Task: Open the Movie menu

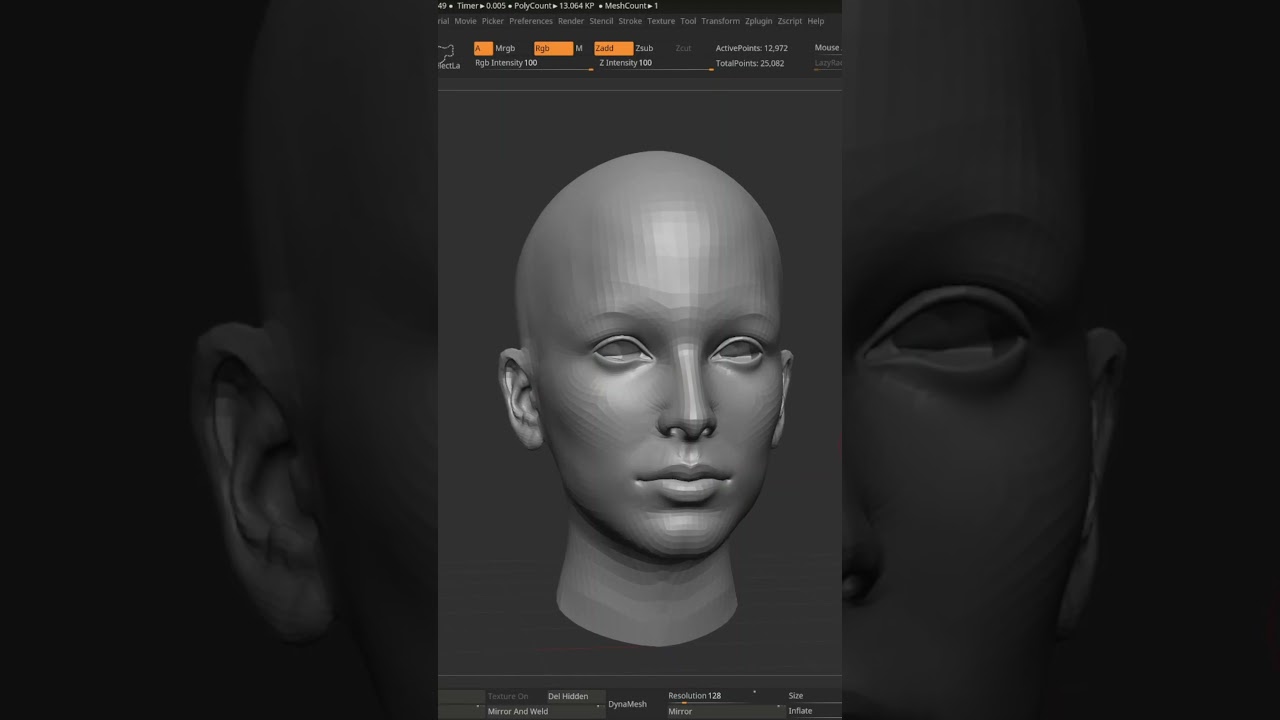Action: pos(465,21)
